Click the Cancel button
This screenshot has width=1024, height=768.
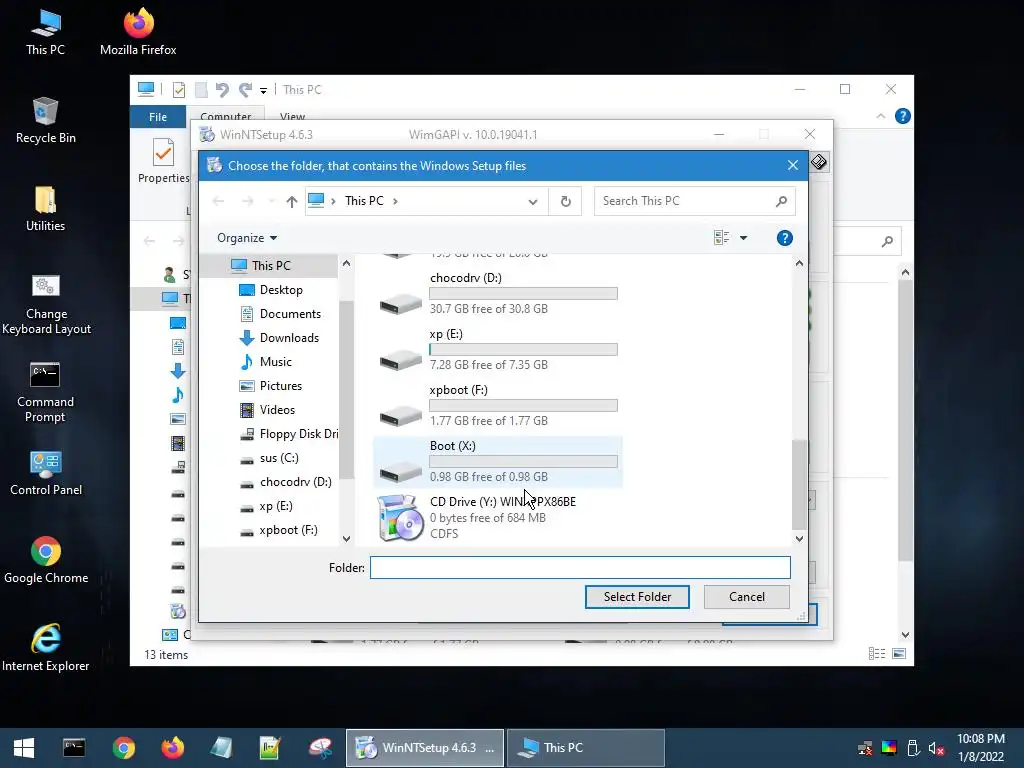[x=746, y=597]
